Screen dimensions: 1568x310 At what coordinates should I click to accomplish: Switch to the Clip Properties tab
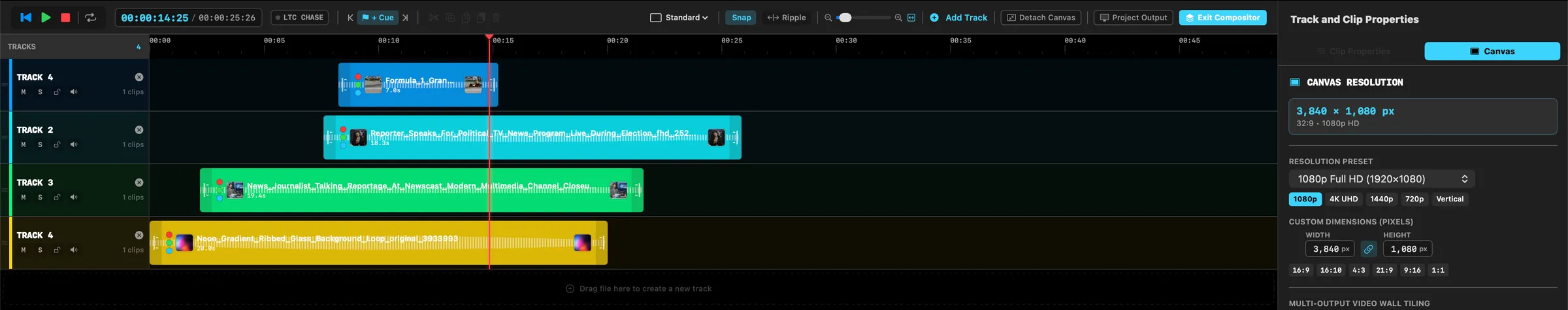click(x=1353, y=51)
